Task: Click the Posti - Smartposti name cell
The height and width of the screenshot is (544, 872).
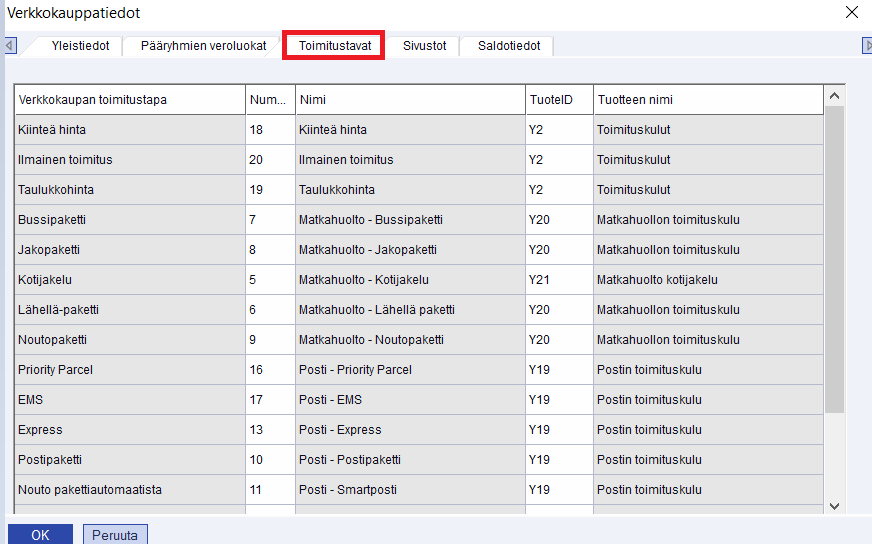Action: click(410, 490)
